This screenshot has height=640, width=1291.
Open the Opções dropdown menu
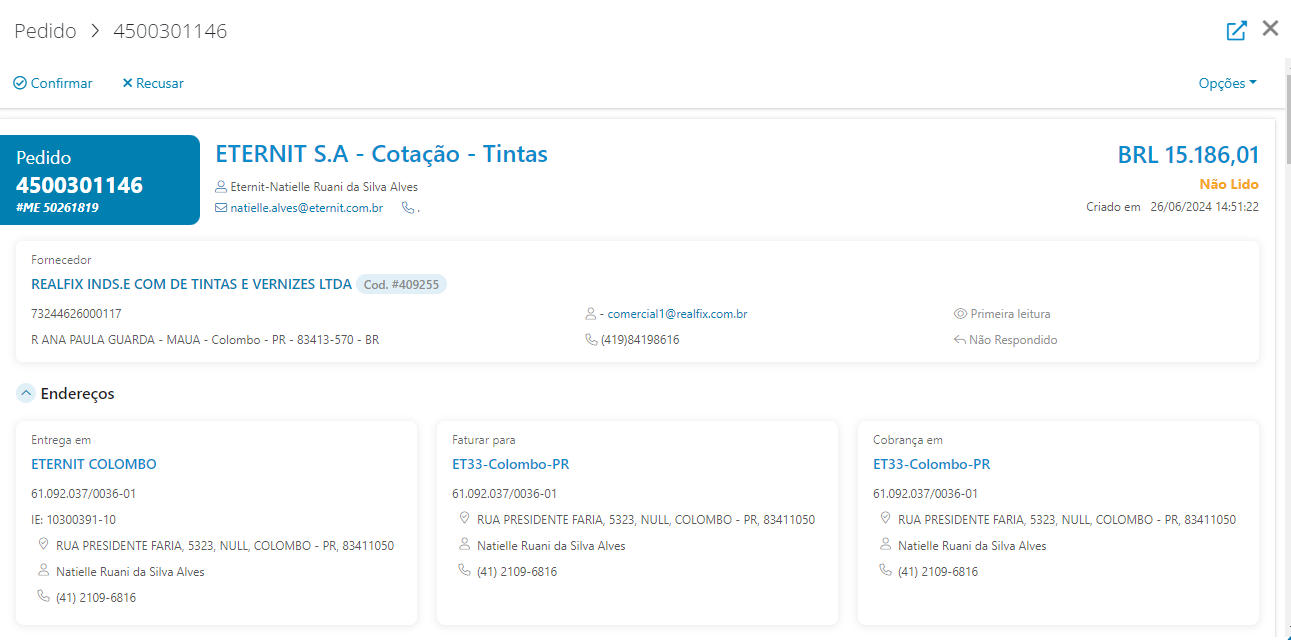(x=1227, y=83)
